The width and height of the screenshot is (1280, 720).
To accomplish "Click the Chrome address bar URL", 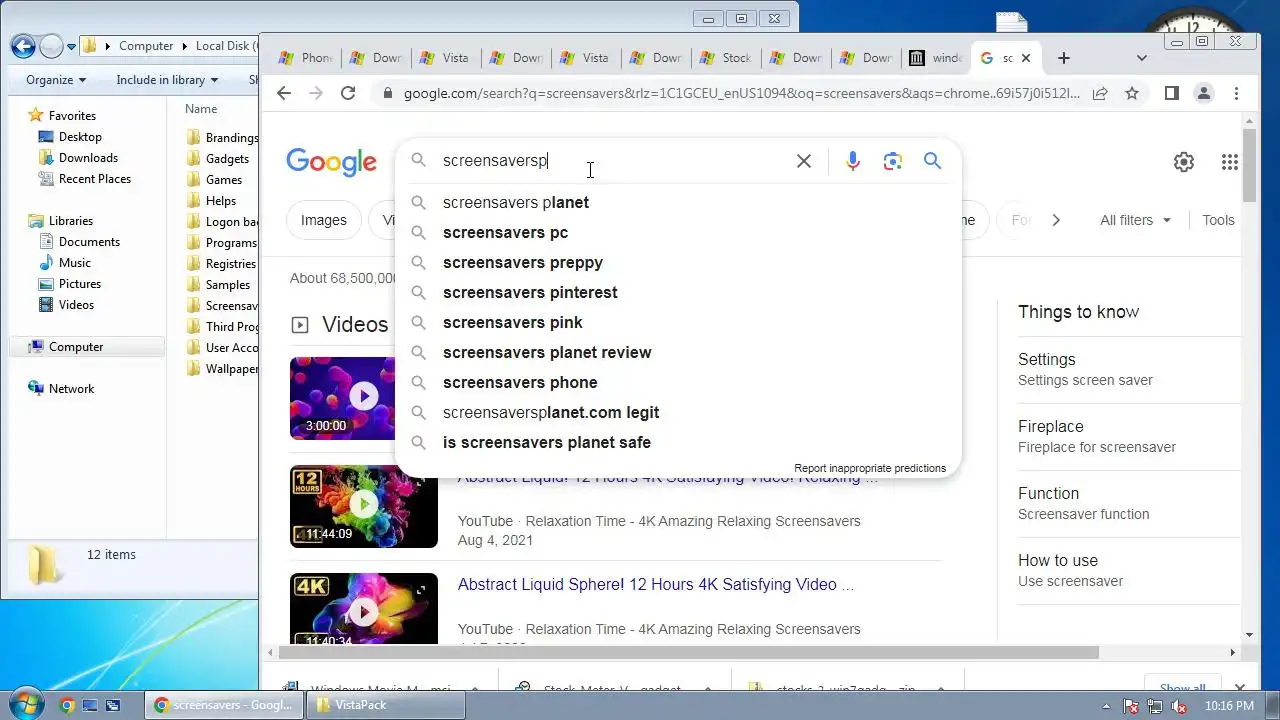I will point(741,93).
